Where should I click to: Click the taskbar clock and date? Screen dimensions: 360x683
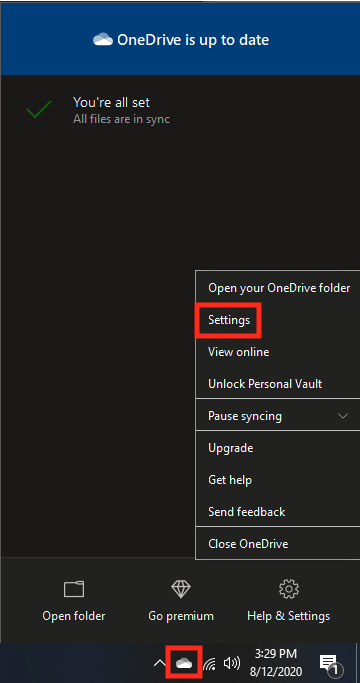point(278,663)
